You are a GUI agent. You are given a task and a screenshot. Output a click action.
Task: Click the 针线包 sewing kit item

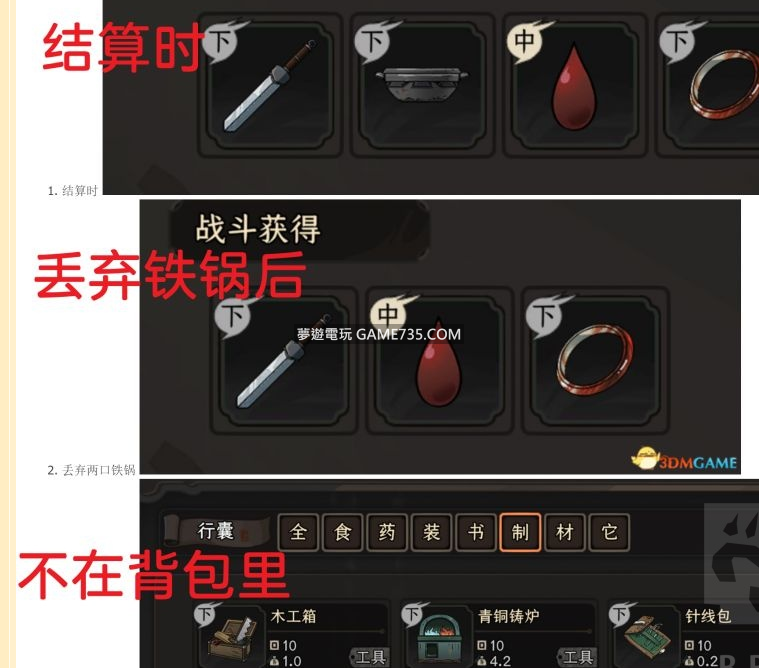683,634
